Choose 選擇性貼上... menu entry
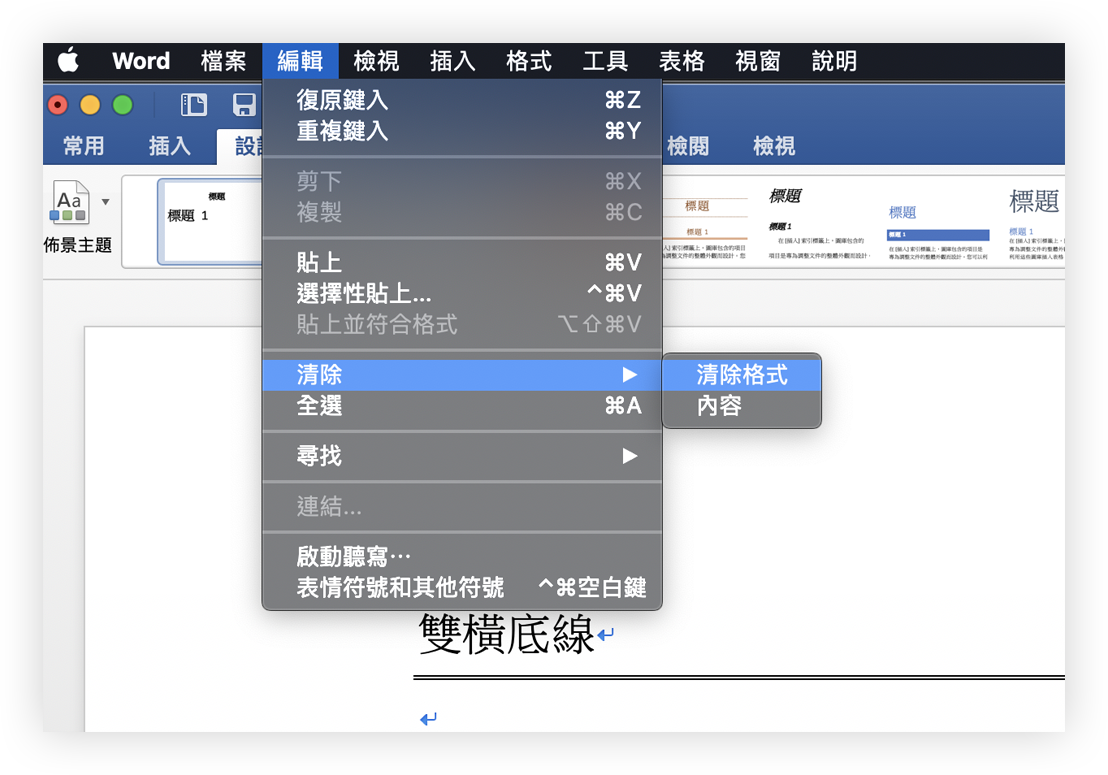This screenshot has width=1108, height=775. coord(462,293)
